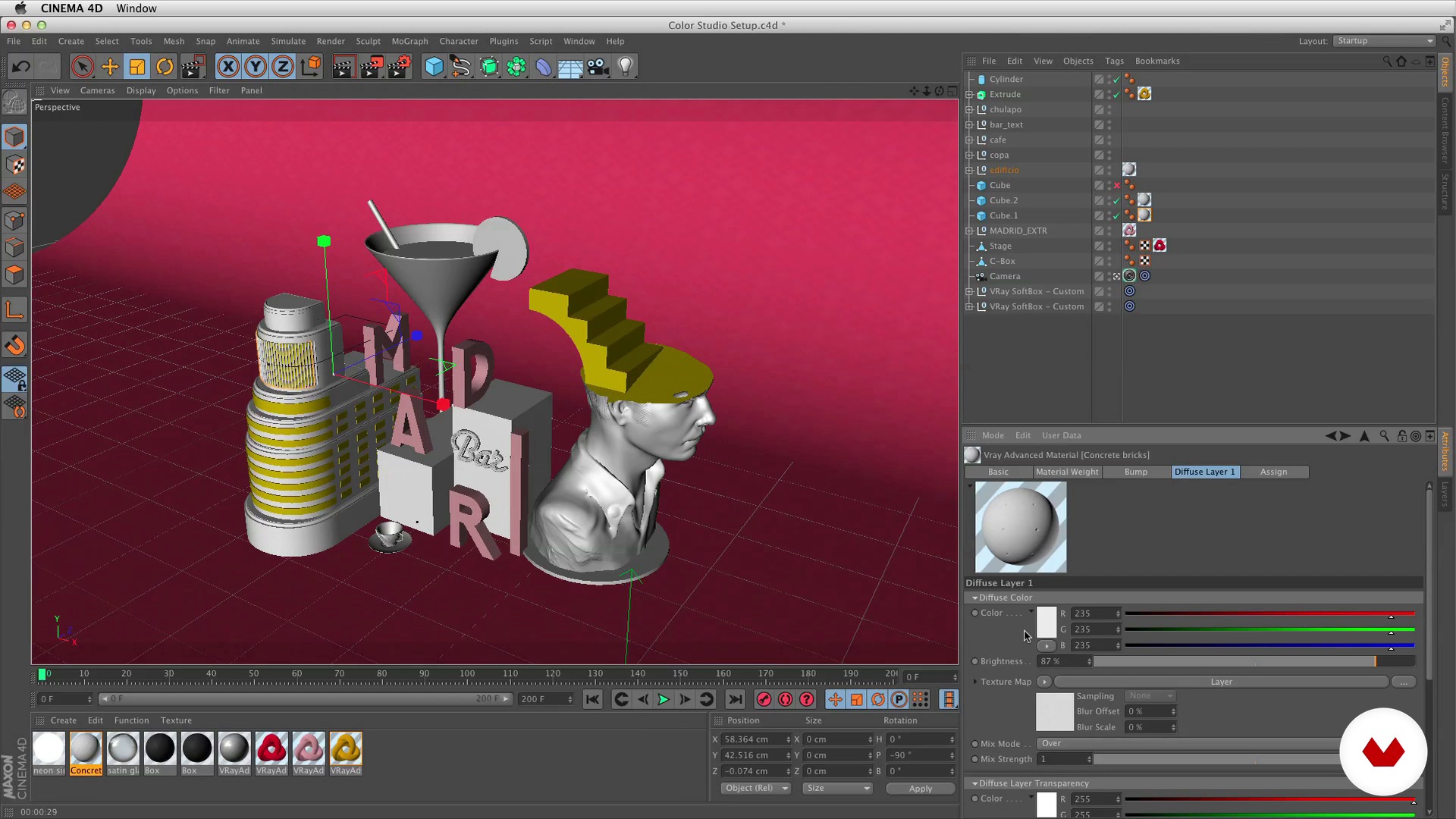Open Object (Rel) coordinate dropdown
Image resolution: width=1456 pixels, height=819 pixels.
(x=755, y=789)
